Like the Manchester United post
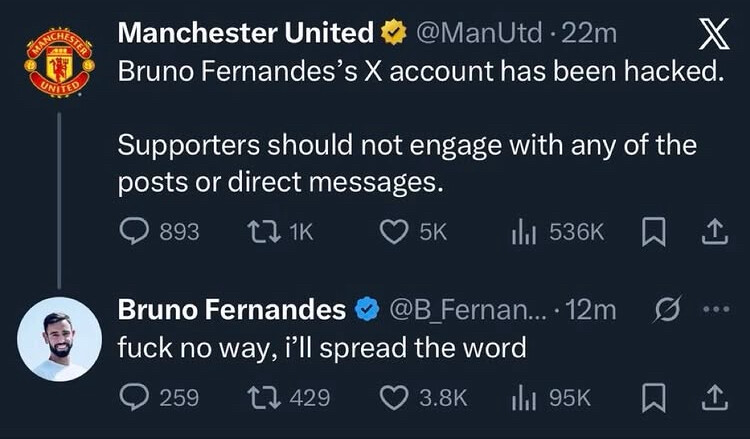The height and width of the screenshot is (439, 750). (394, 231)
